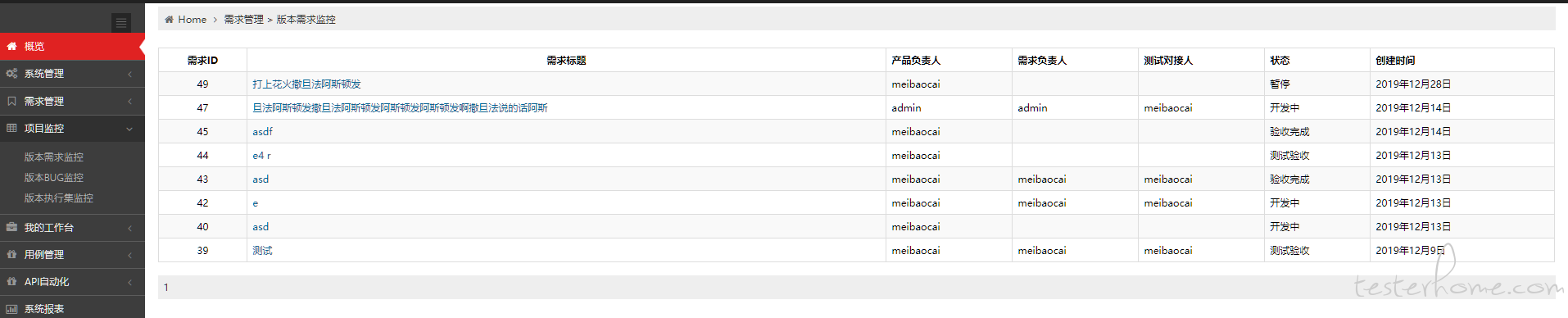Open the 版本需求监控 submenu item
This screenshot has width=1568, height=318.
click(x=53, y=157)
